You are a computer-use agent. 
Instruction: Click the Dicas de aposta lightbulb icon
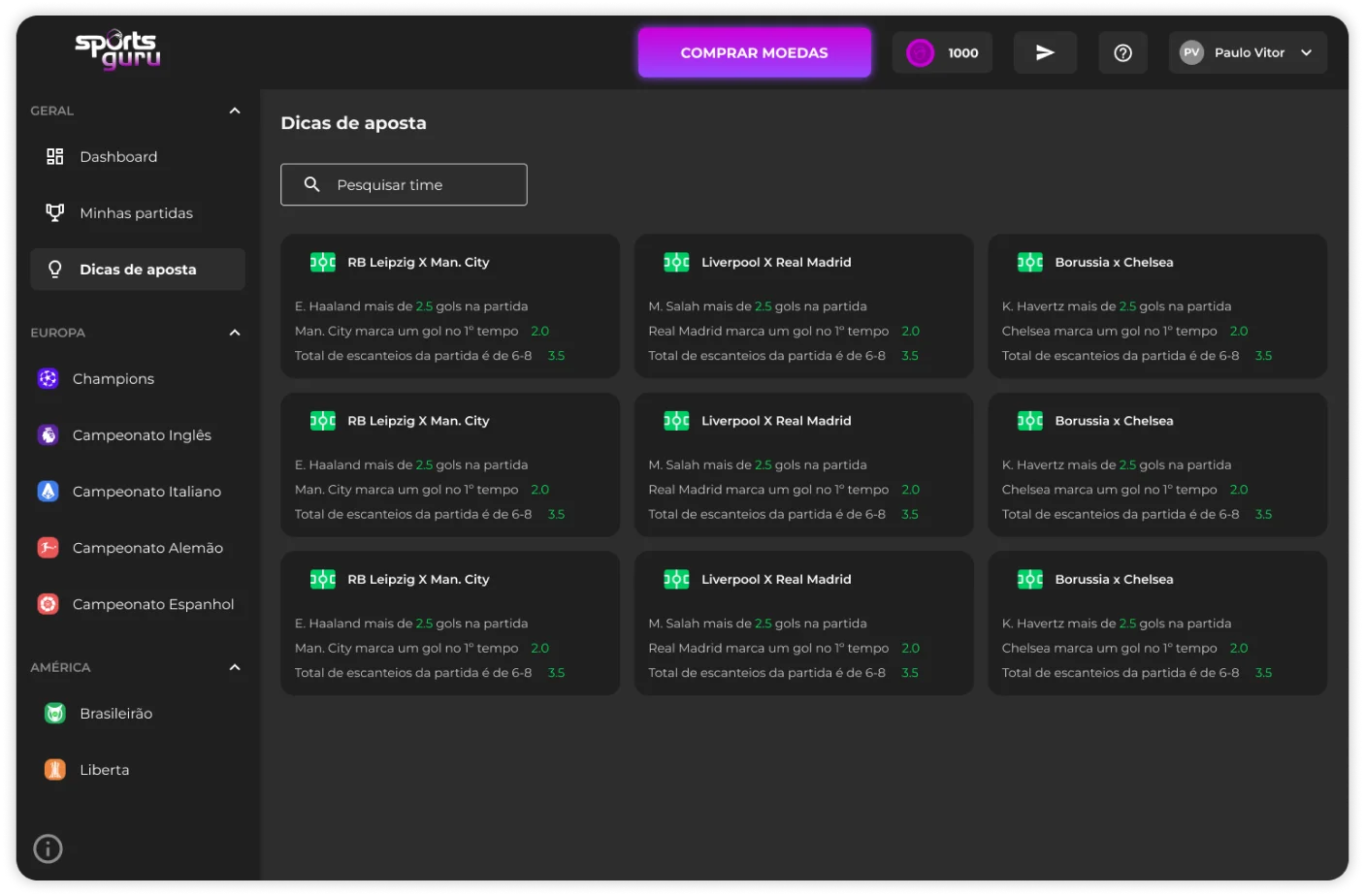tap(55, 270)
